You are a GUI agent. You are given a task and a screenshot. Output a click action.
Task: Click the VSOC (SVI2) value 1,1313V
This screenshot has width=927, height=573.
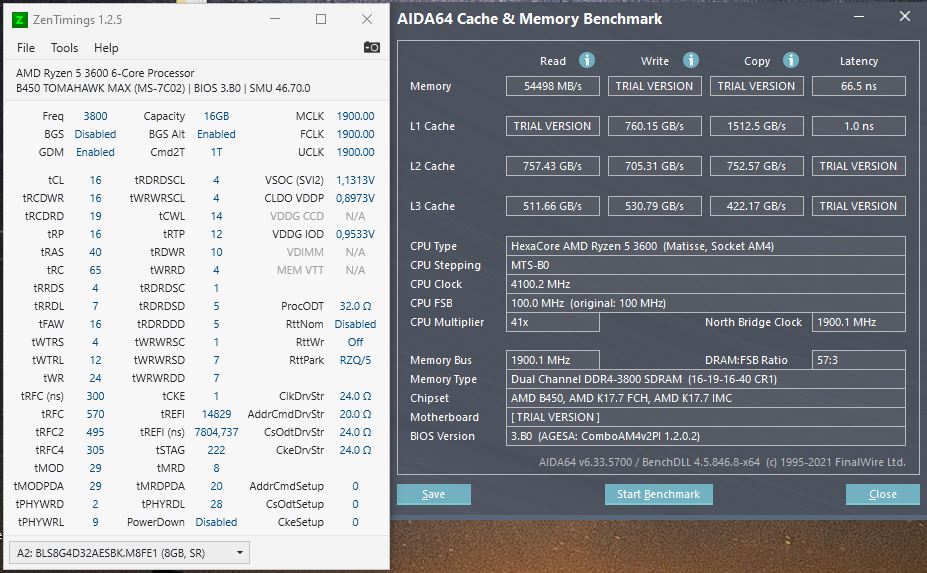355,180
